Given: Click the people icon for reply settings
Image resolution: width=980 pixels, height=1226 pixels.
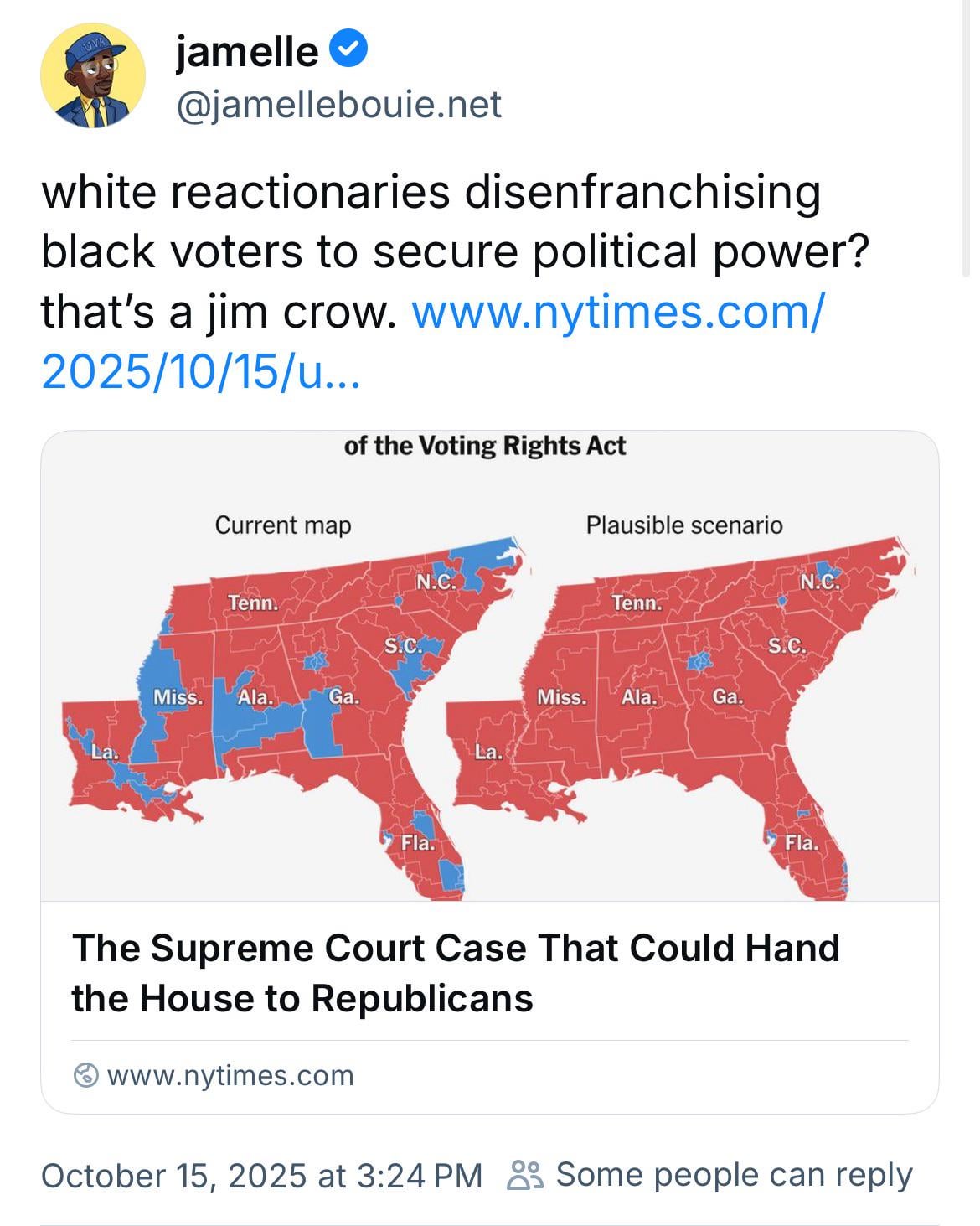Looking at the screenshot, I should click(525, 1175).
